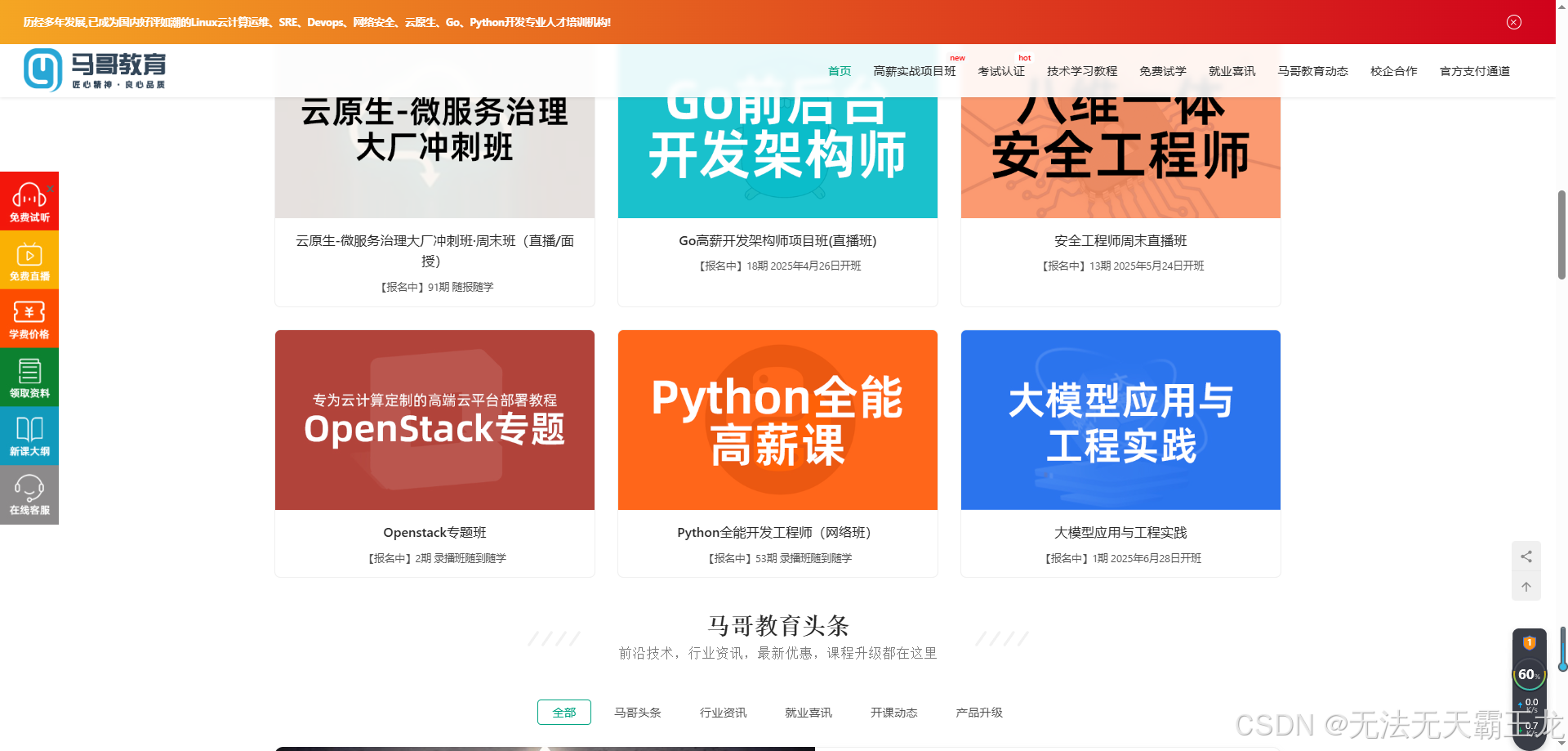The image size is (1568, 751).
Task: Dismiss the small x on 免费试听 sidebar
Action: [x=51, y=189]
